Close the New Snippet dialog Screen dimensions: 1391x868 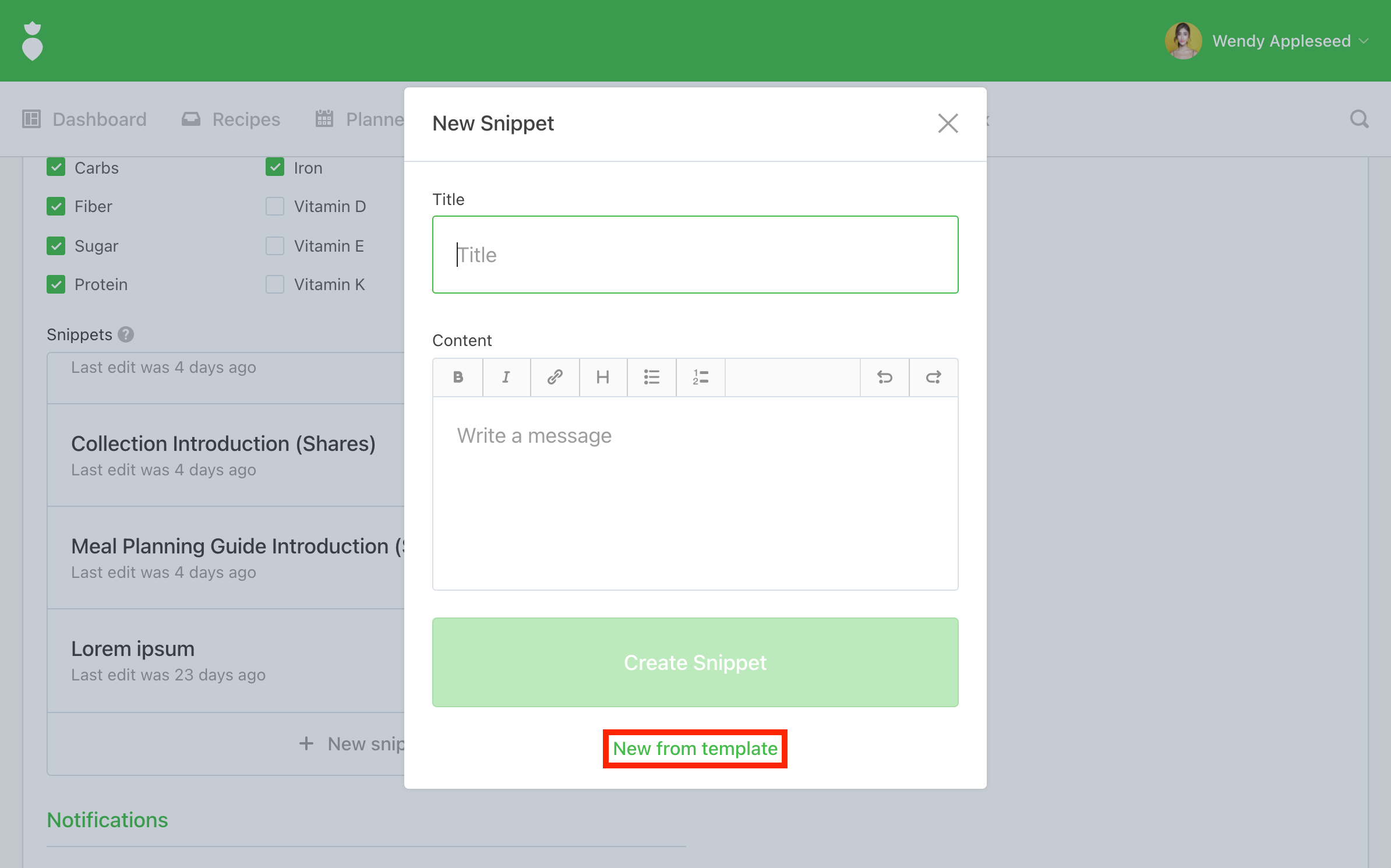coord(948,124)
